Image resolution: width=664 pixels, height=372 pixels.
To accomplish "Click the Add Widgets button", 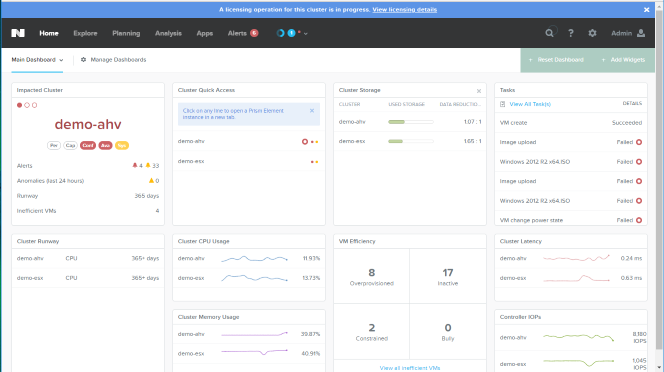I will [x=623, y=60].
